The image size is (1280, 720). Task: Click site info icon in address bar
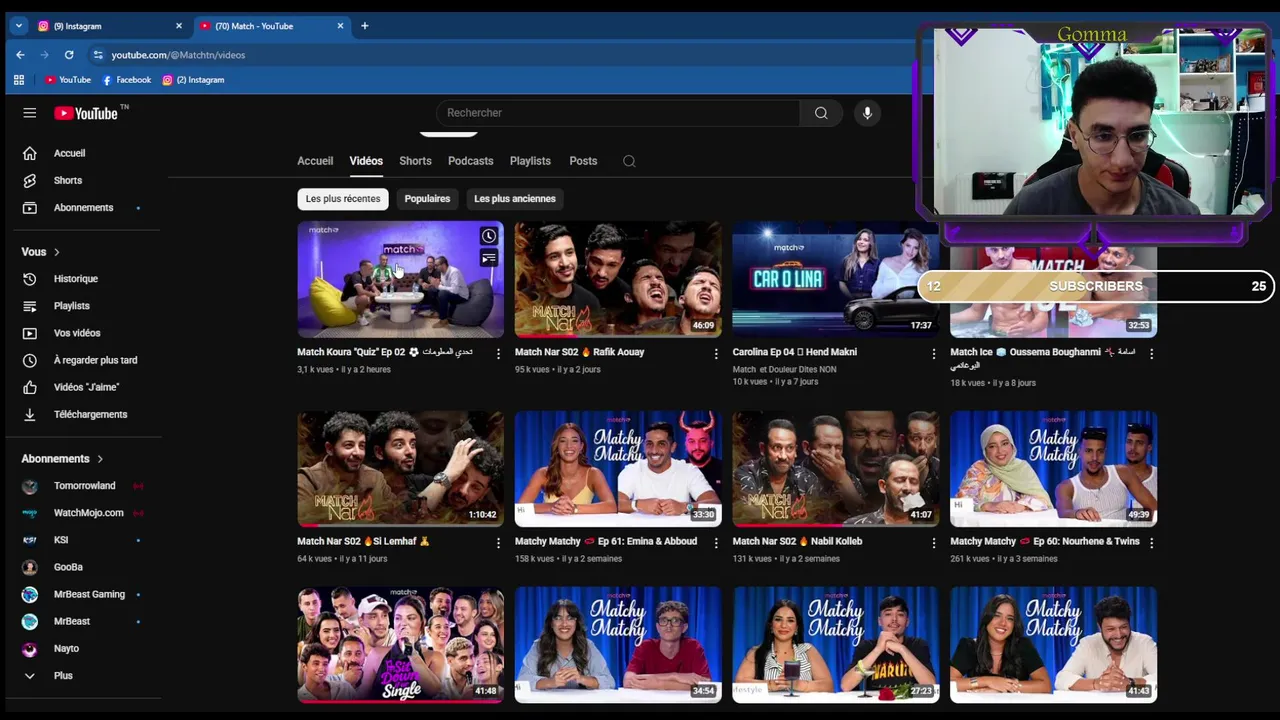(97, 55)
